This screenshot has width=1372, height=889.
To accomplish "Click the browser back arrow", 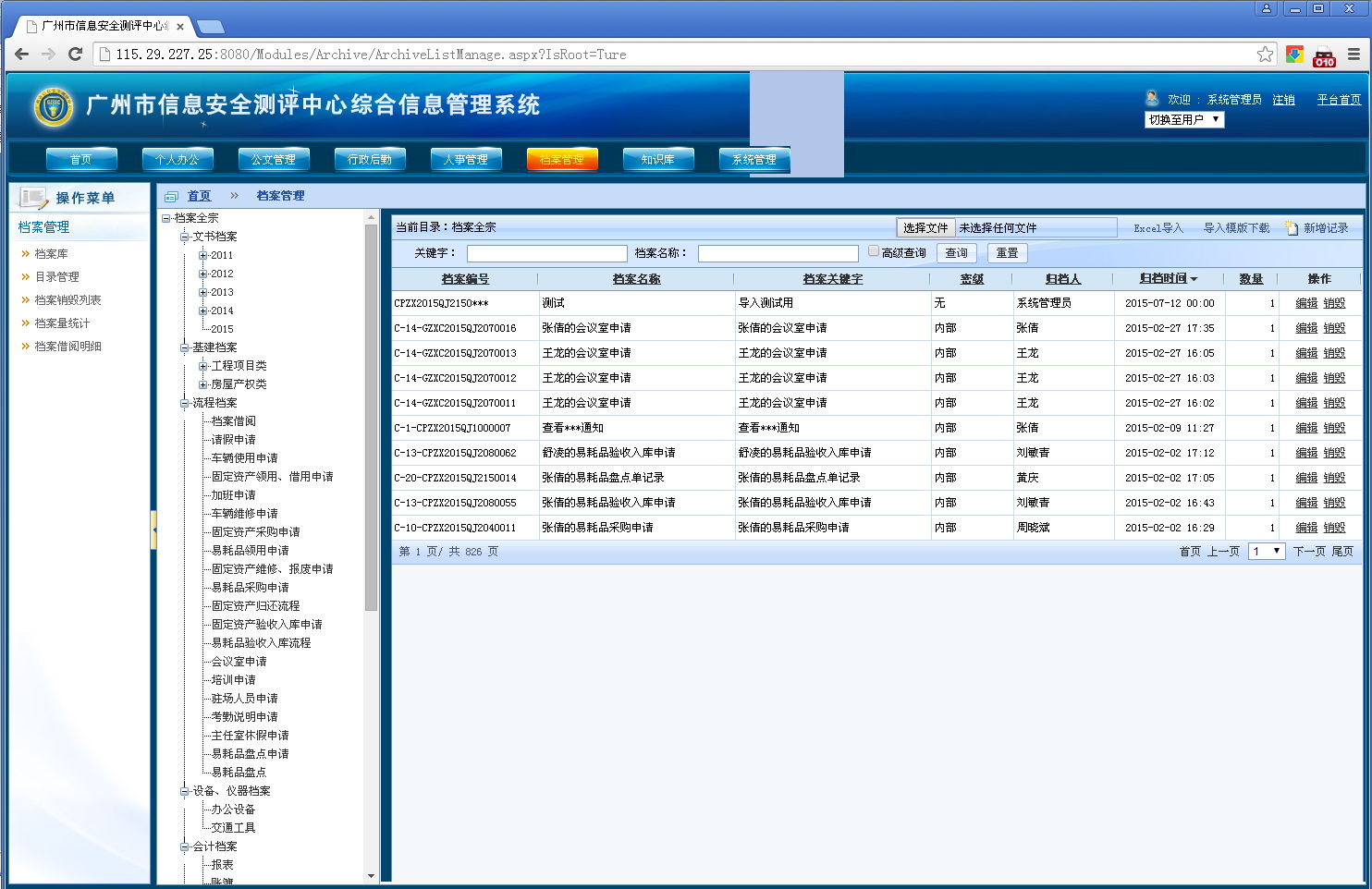I will [x=21, y=55].
